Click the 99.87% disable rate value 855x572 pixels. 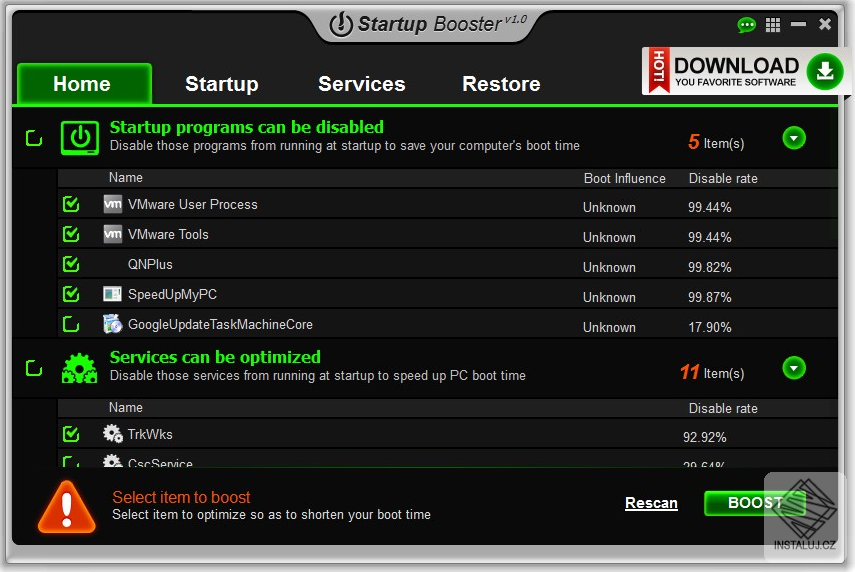(709, 297)
